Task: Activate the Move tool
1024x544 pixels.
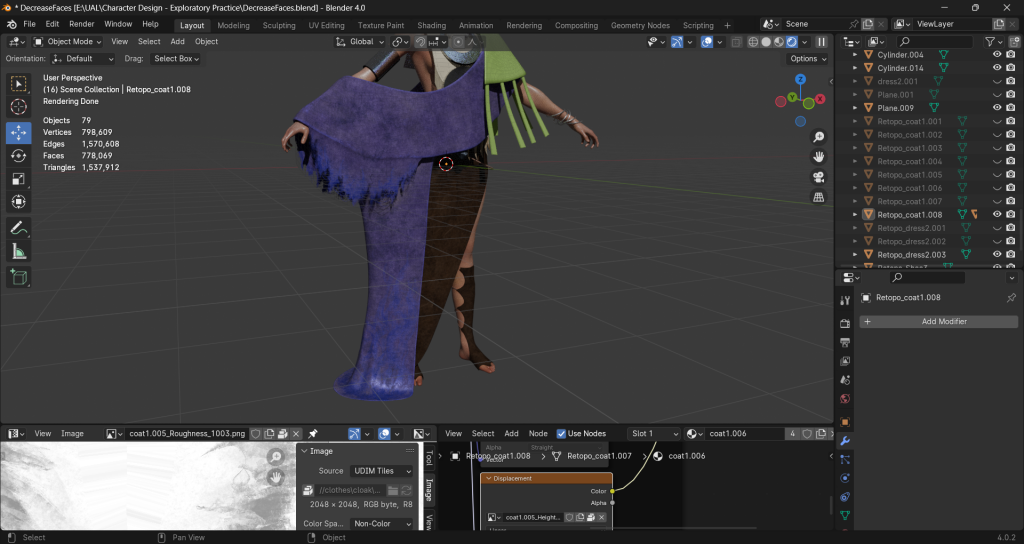Action: [x=18, y=133]
